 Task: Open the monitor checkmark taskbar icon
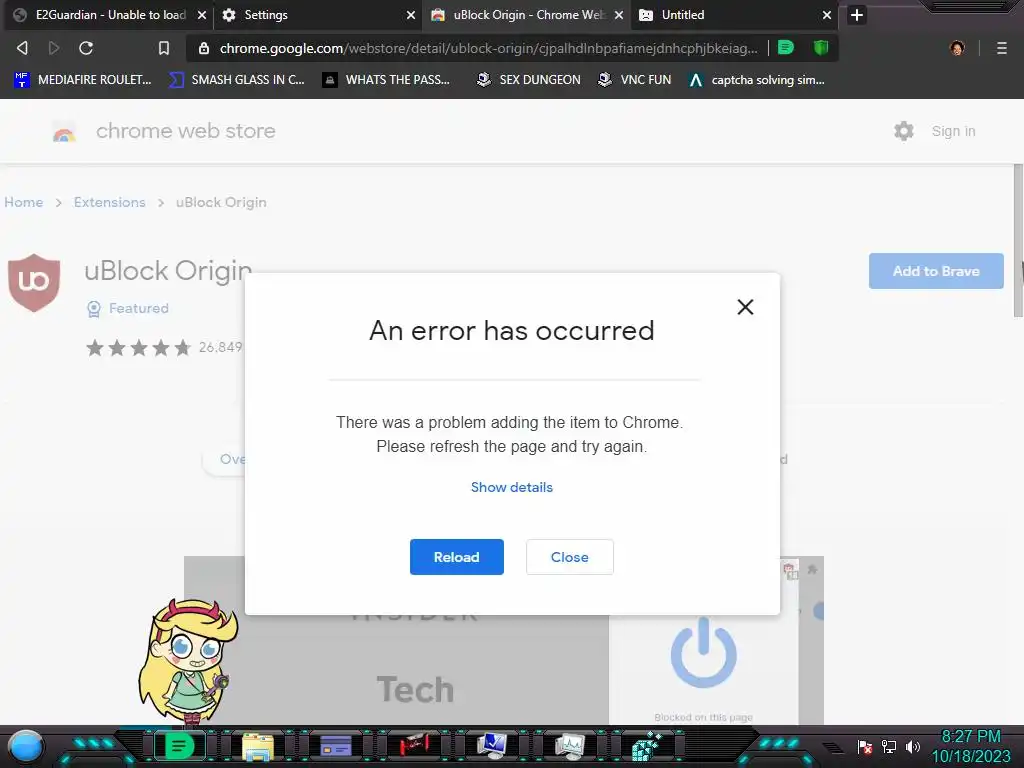(492, 746)
